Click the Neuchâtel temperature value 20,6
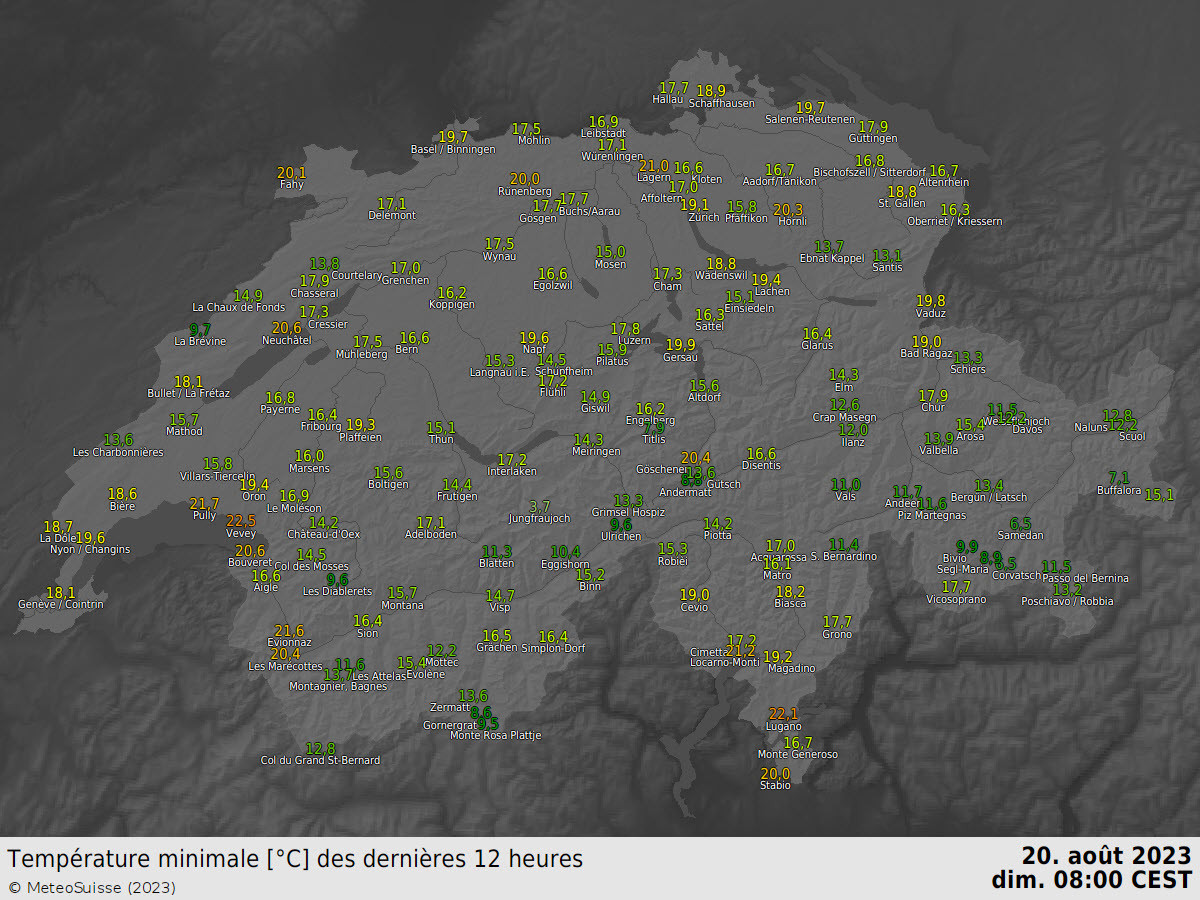 point(286,328)
